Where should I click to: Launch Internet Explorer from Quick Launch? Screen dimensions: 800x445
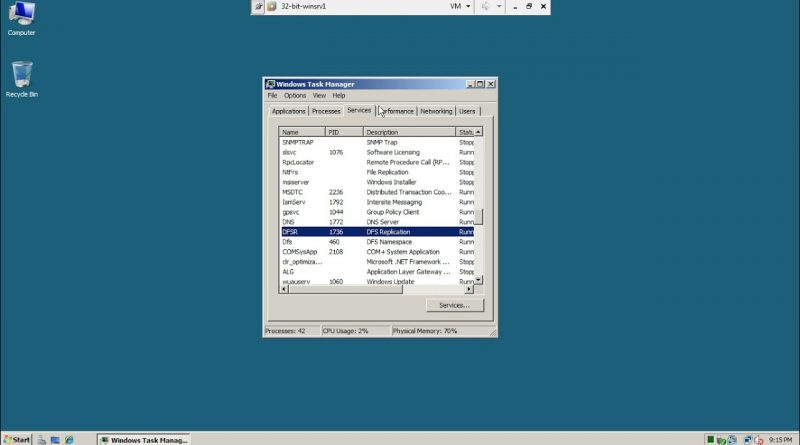(x=69, y=439)
